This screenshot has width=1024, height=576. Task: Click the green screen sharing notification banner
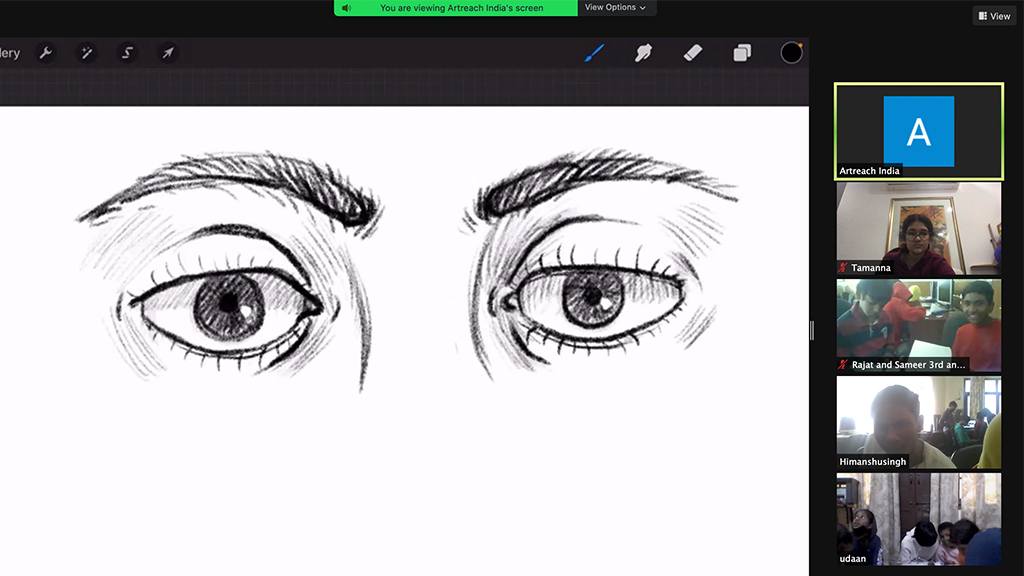461,8
